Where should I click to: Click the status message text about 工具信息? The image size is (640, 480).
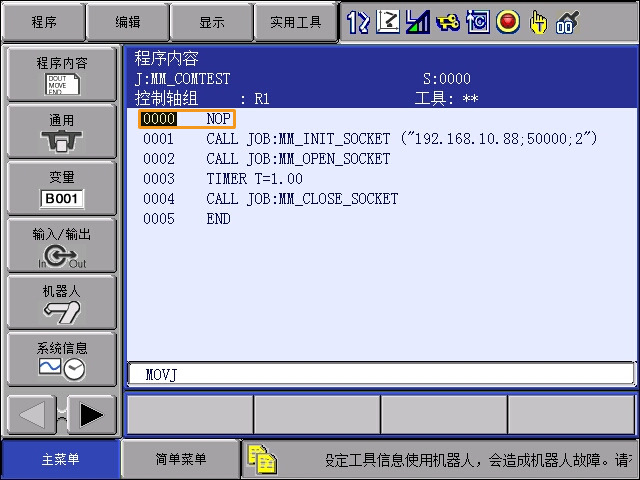(x=478, y=460)
